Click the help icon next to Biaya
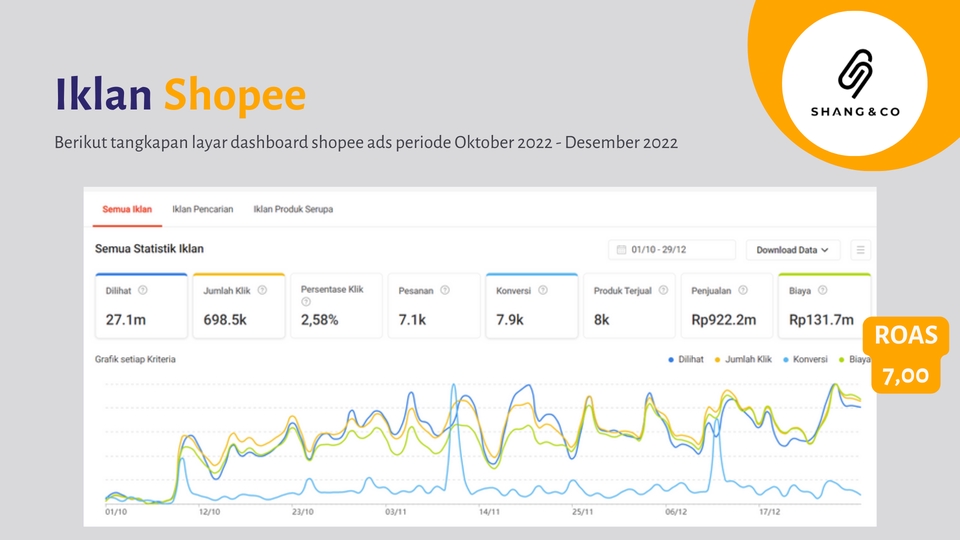 822,290
